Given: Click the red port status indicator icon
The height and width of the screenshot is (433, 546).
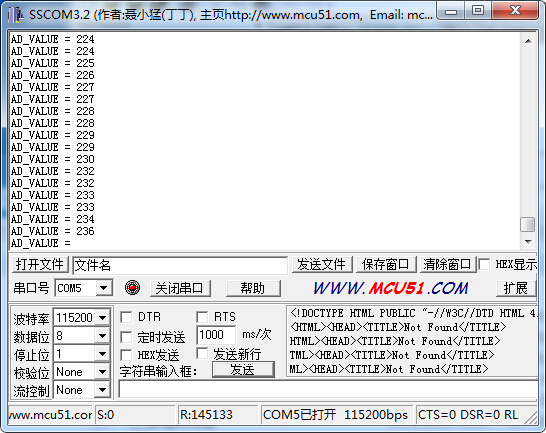Looking at the screenshot, I should point(132,288).
